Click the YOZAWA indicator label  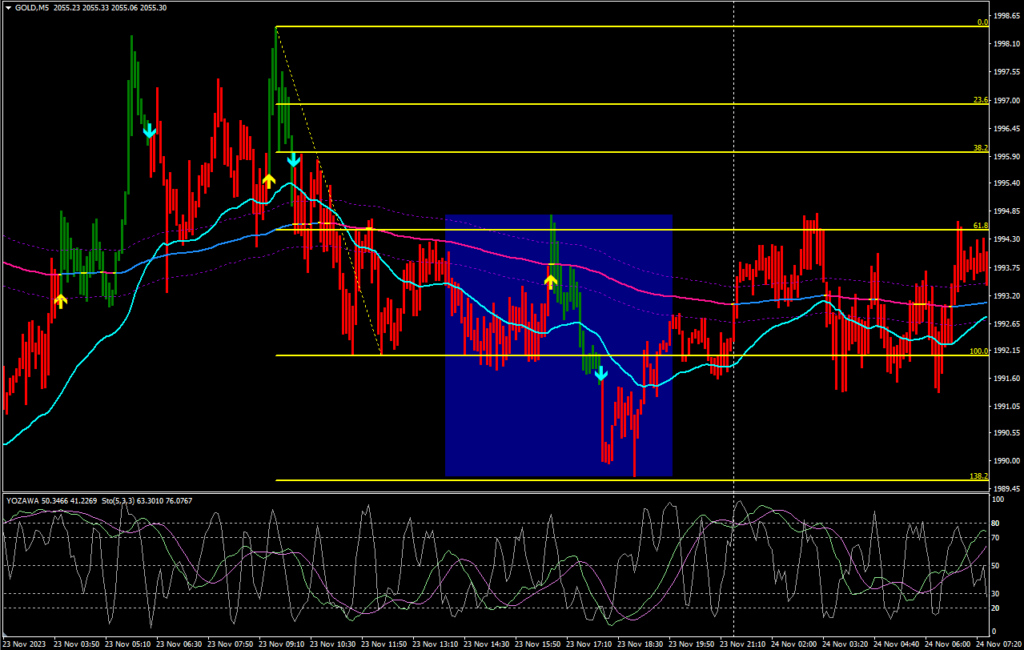(x=24, y=500)
